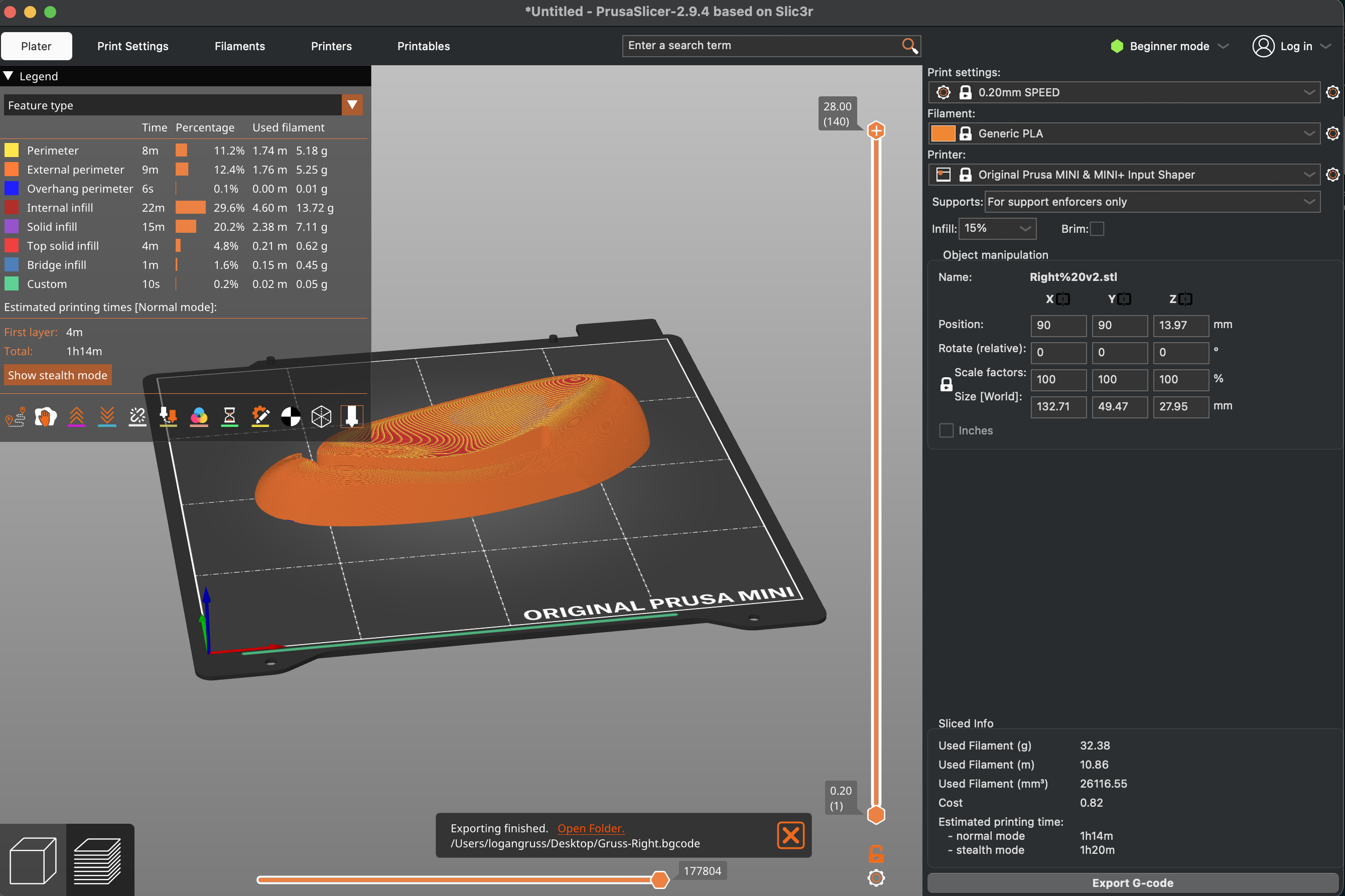Toggle seams broken-link icon
The image size is (1345, 896).
point(138,416)
